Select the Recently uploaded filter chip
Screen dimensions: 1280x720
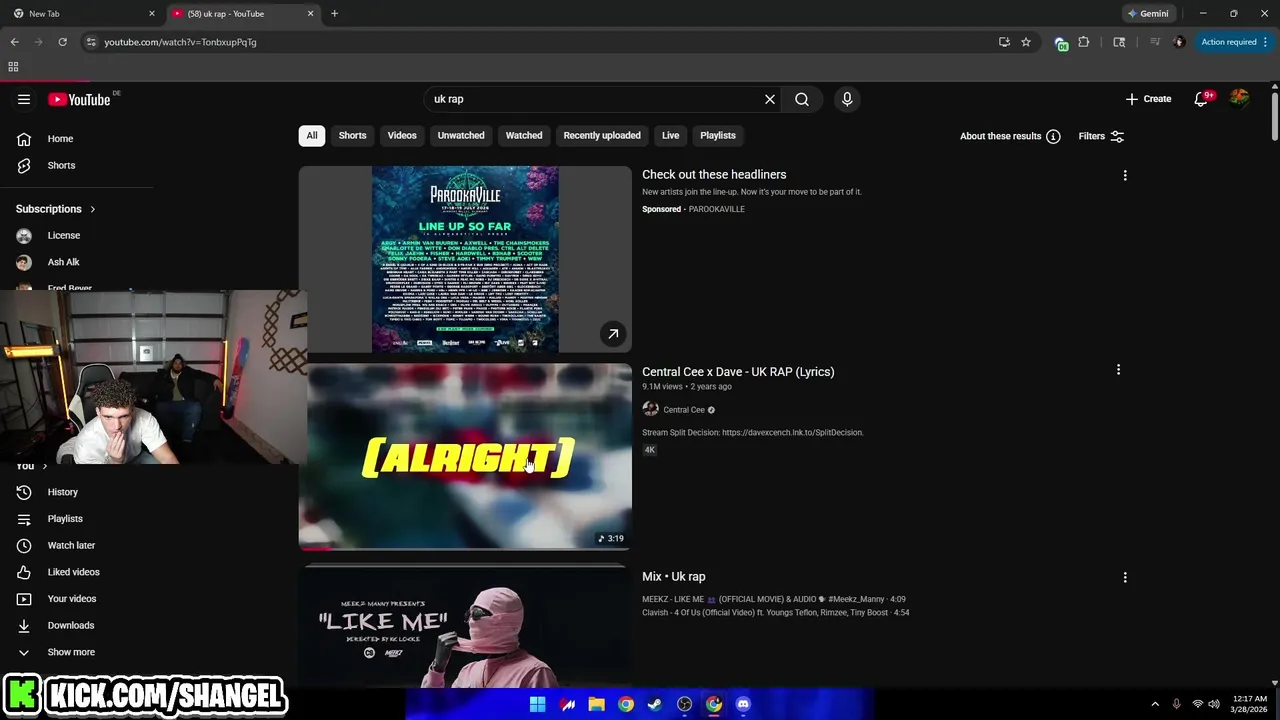(602, 135)
